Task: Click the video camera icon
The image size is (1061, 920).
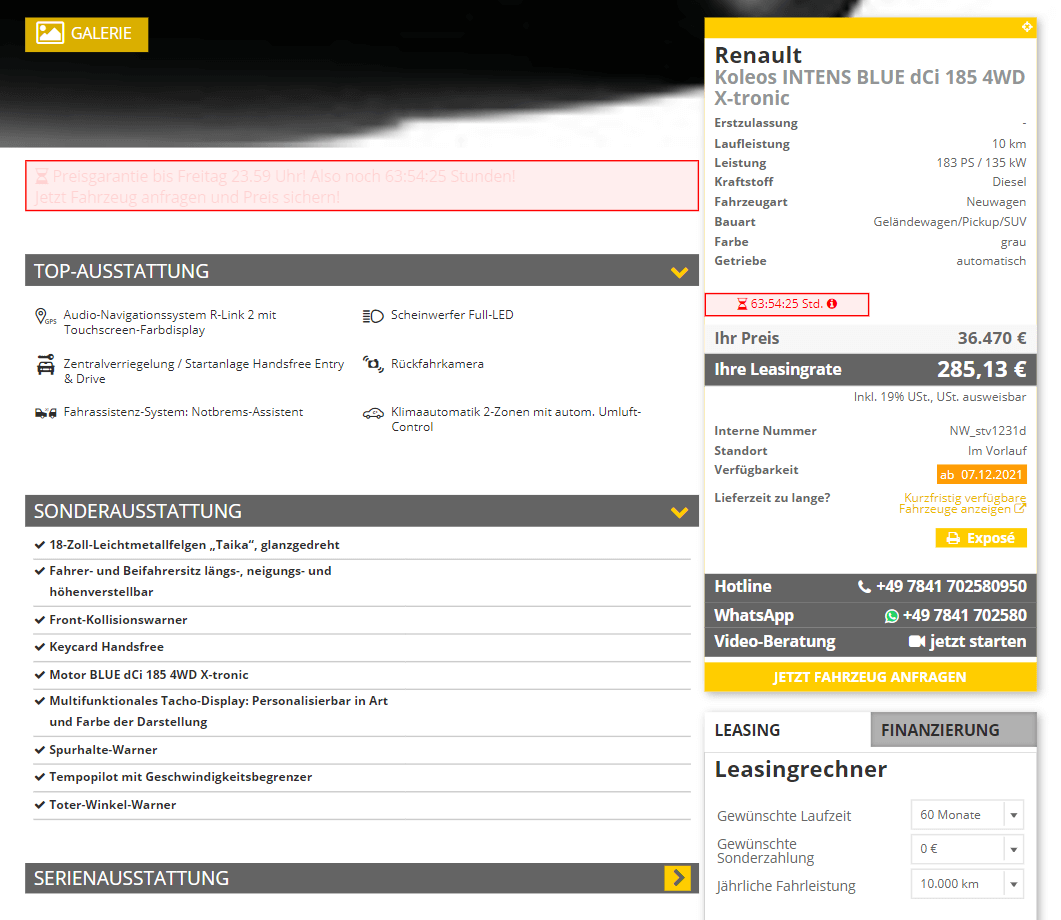Action: (917, 641)
